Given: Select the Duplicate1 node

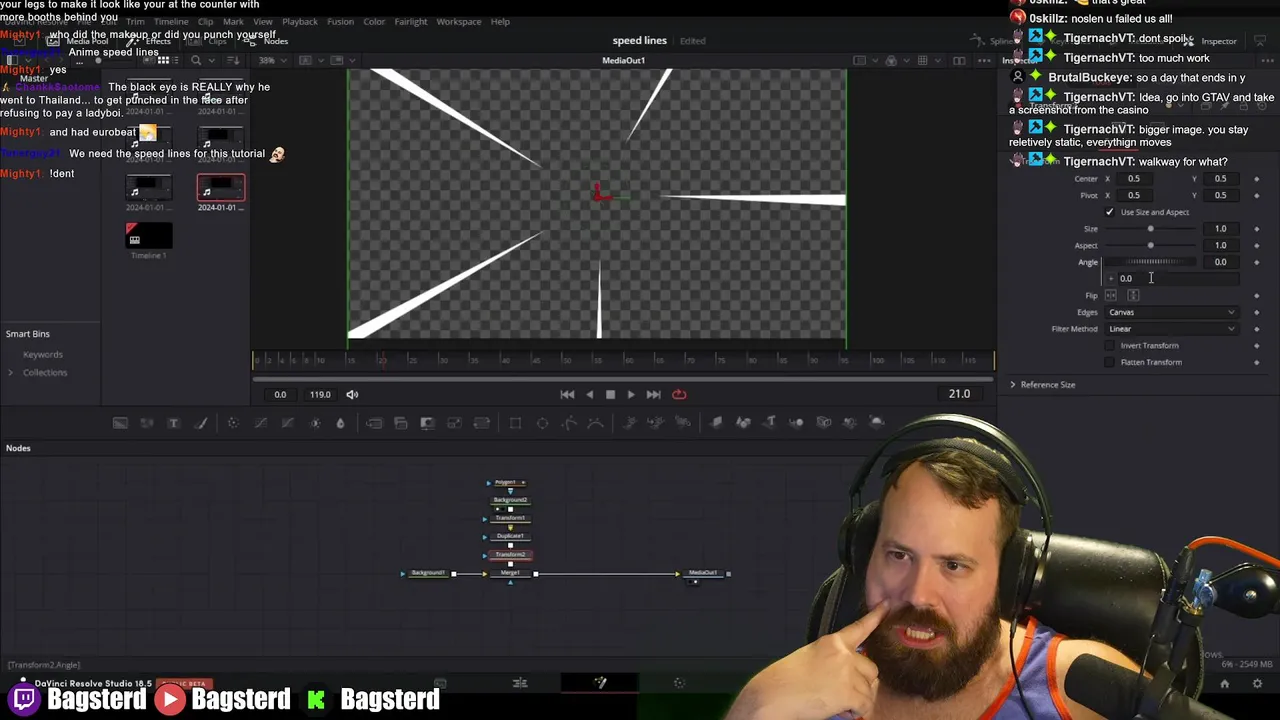Looking at the screenshot, I should point(510,537).
